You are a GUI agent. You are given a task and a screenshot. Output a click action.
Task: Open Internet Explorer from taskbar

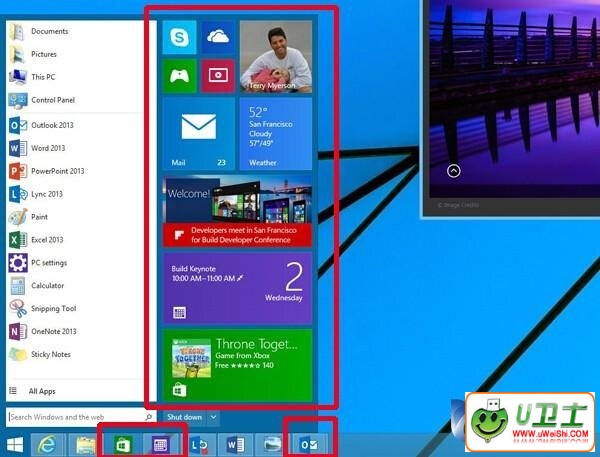coord(47,445)
